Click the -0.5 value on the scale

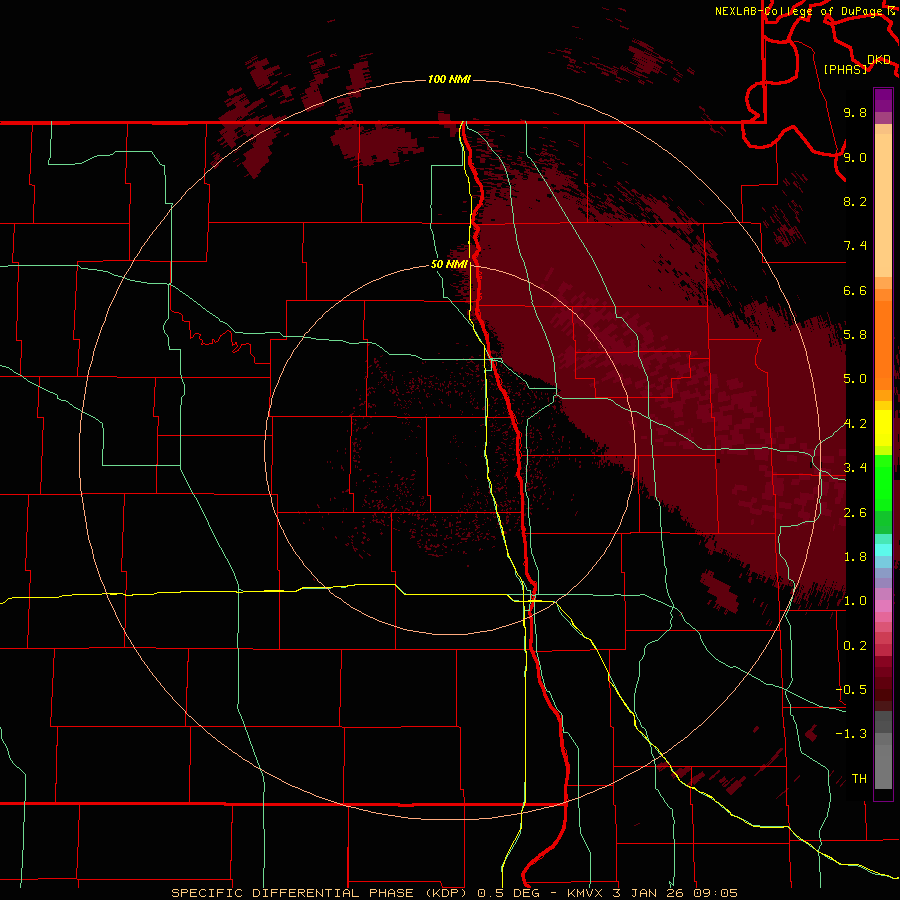click(851, 690)
